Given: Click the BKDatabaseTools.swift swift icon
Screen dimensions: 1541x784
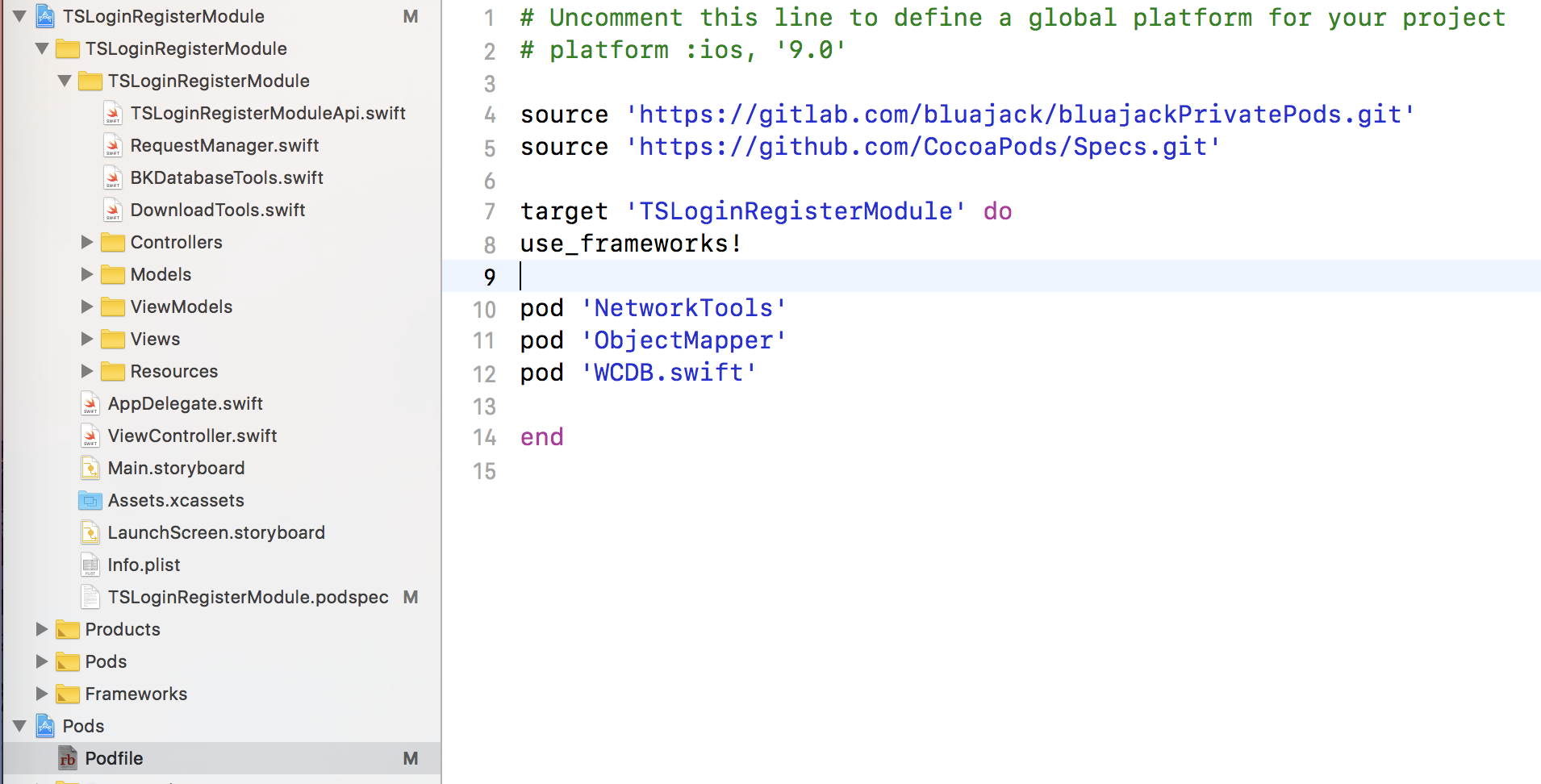Looking at the screenshot, I should pos(113,177).
